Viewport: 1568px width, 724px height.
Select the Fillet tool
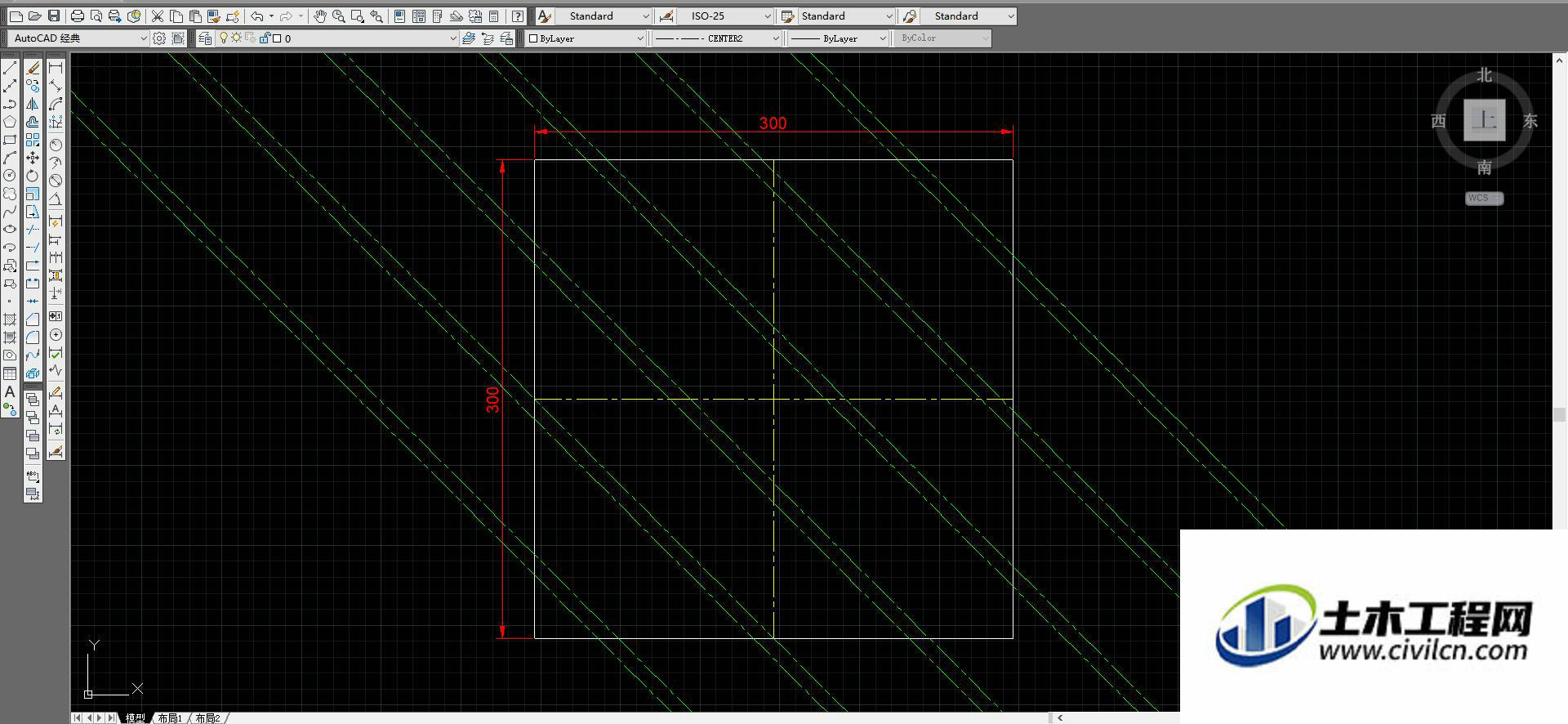click(x=33, y=337)
